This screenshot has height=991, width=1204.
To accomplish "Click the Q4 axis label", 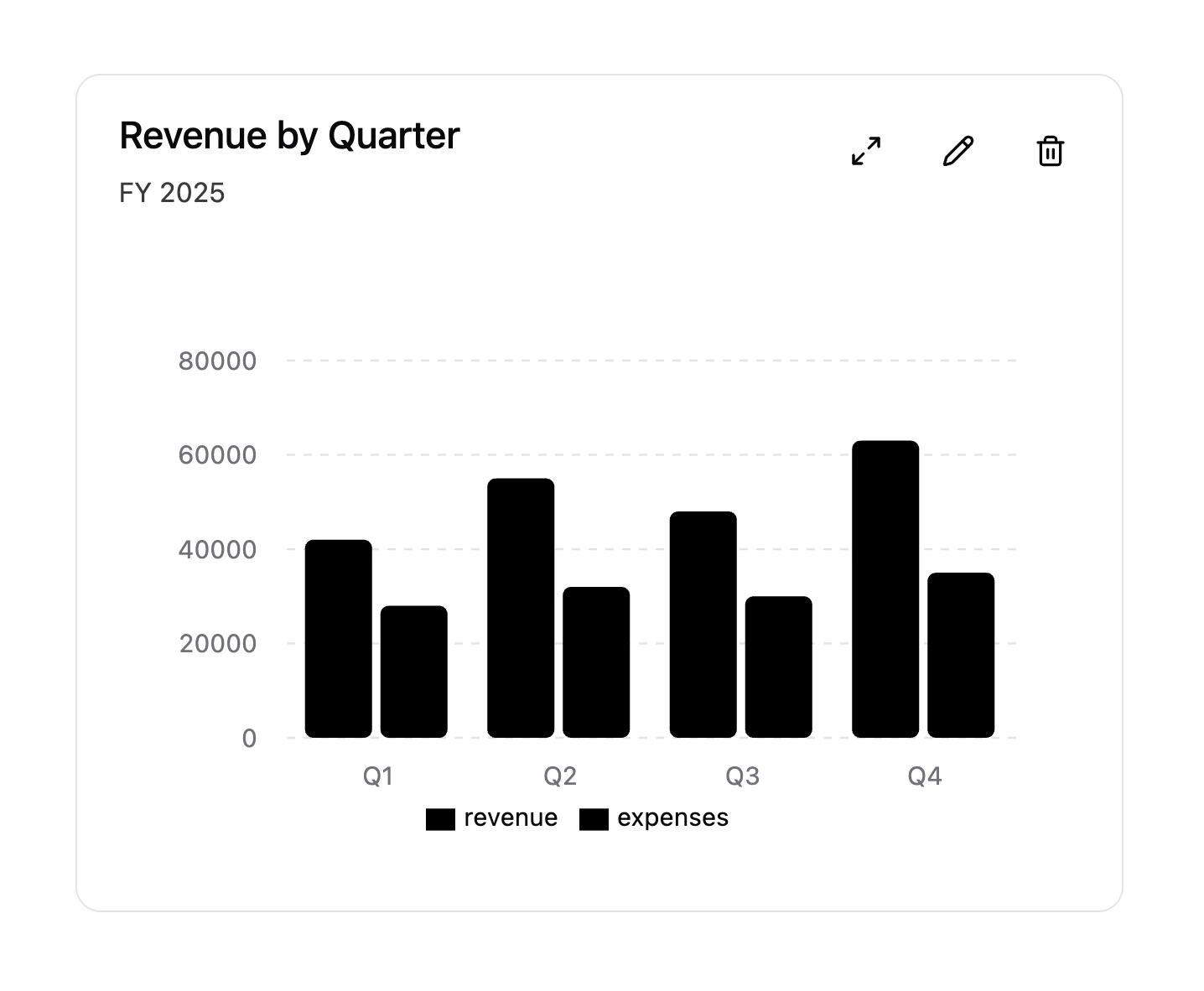I will point(926,776).
